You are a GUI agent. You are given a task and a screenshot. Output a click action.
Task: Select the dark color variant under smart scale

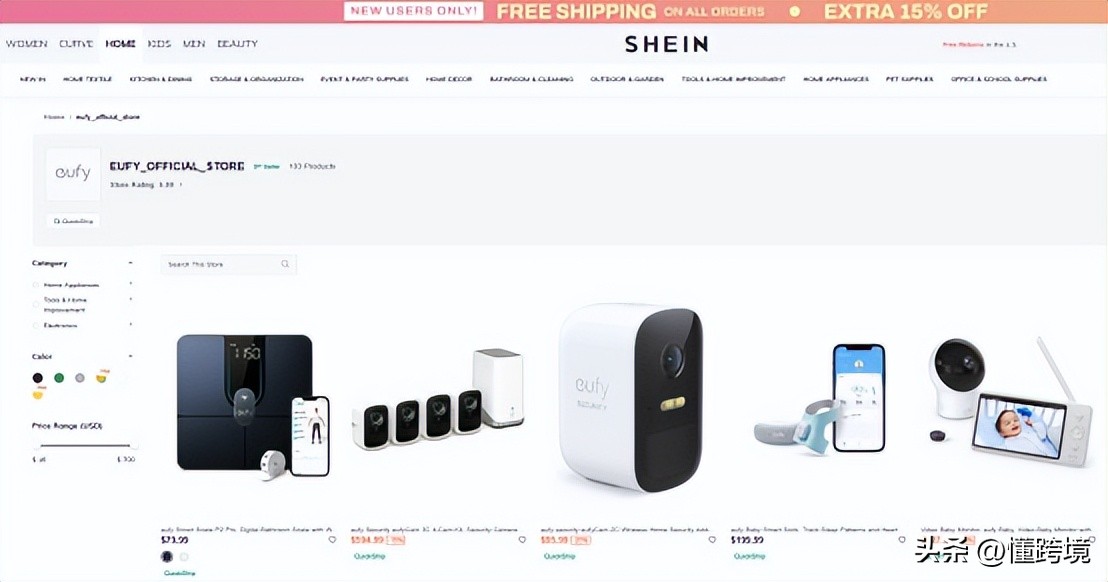(167, 557)
